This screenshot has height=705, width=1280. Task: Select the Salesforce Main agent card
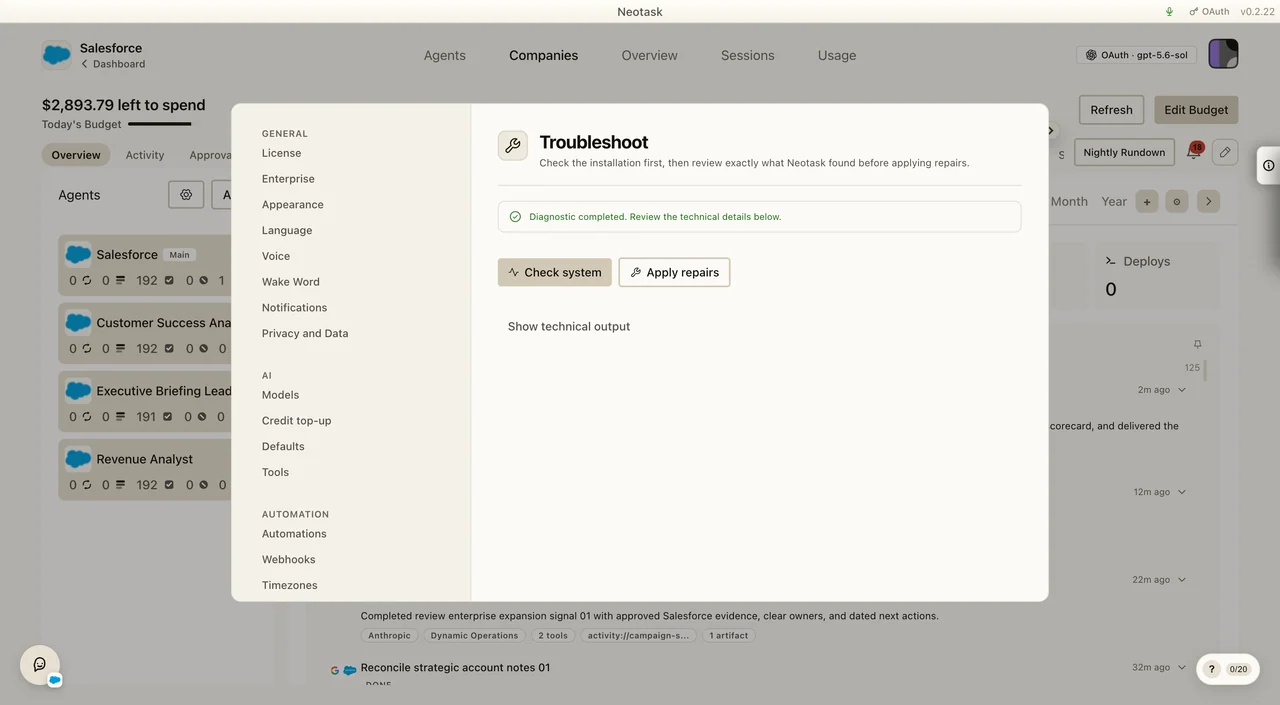[146, 267]
